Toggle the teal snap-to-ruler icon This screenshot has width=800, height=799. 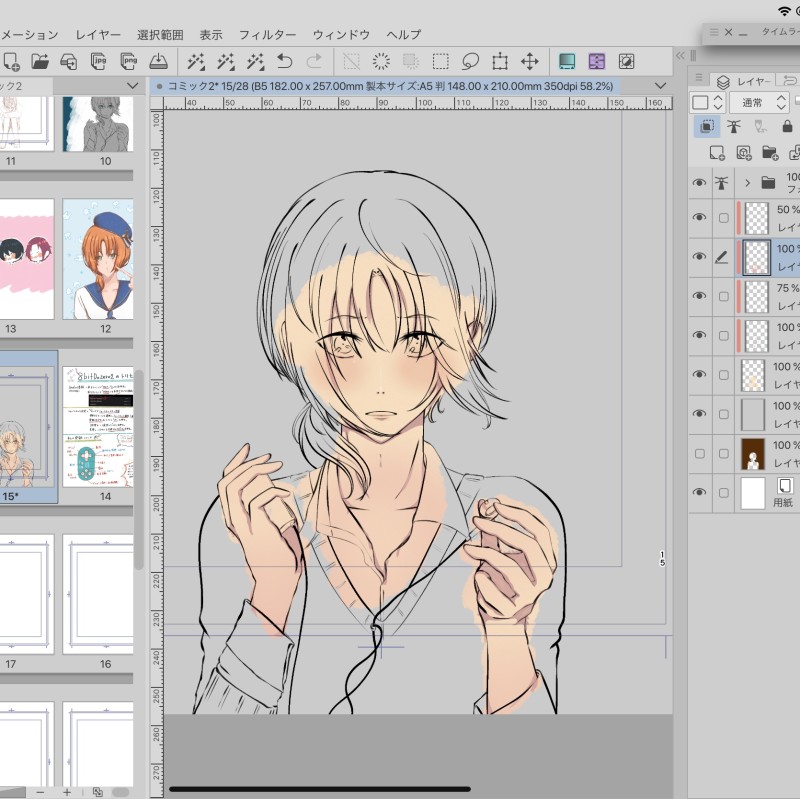(567, 62)
